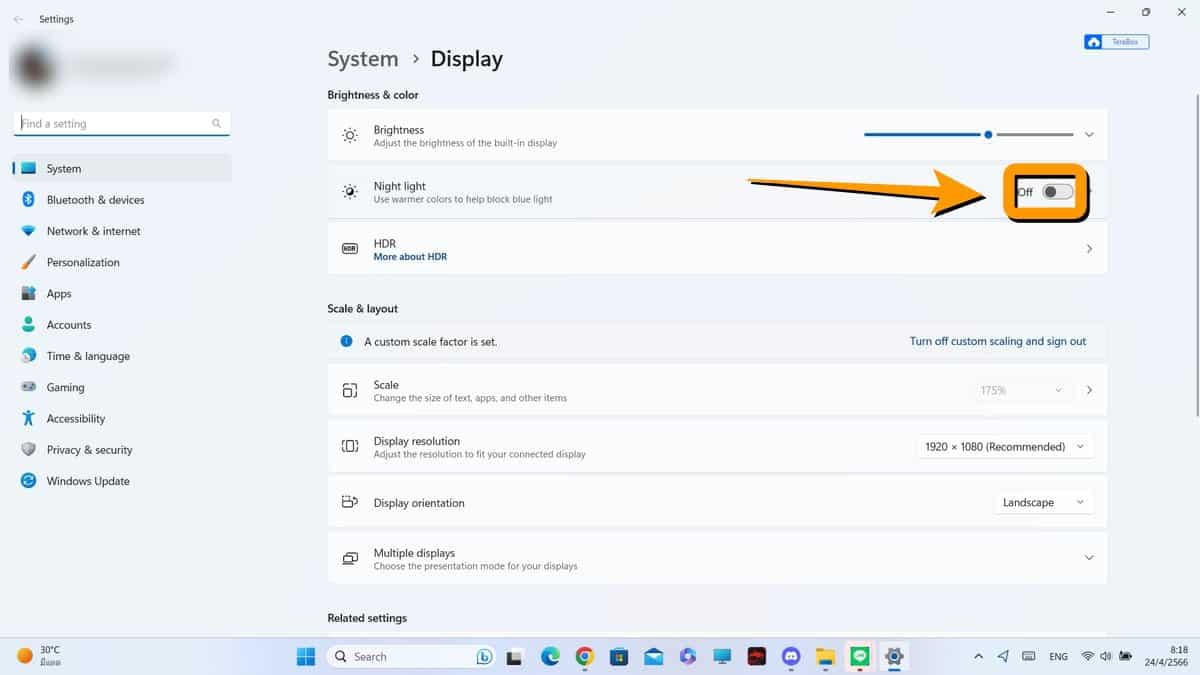Expand the Multiple displays section
The width and height of the screenshot is (1200, 675).
click(x=1089, y=558)
